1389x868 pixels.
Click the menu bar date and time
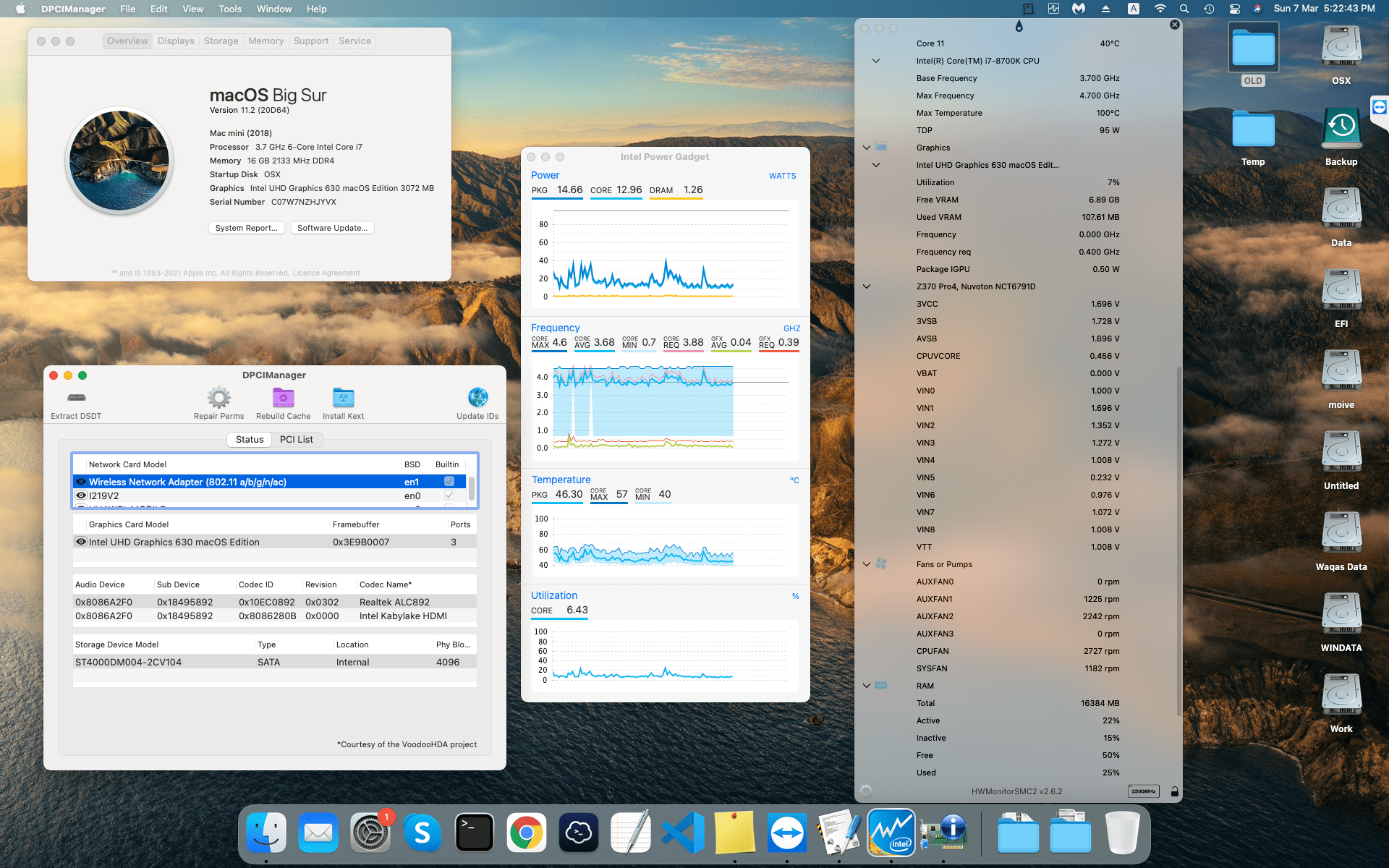coord(1324,9)
